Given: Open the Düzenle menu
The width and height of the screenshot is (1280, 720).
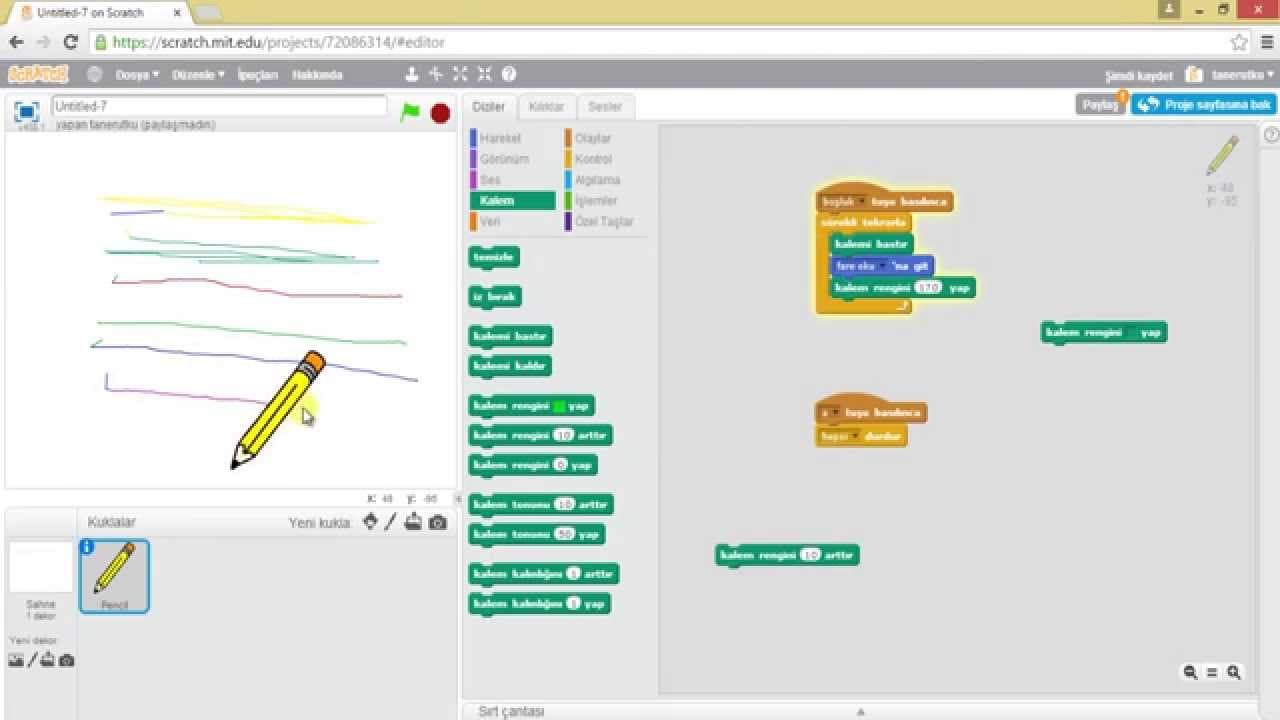Looking at the screenshot, I should [x=198, y=75].
